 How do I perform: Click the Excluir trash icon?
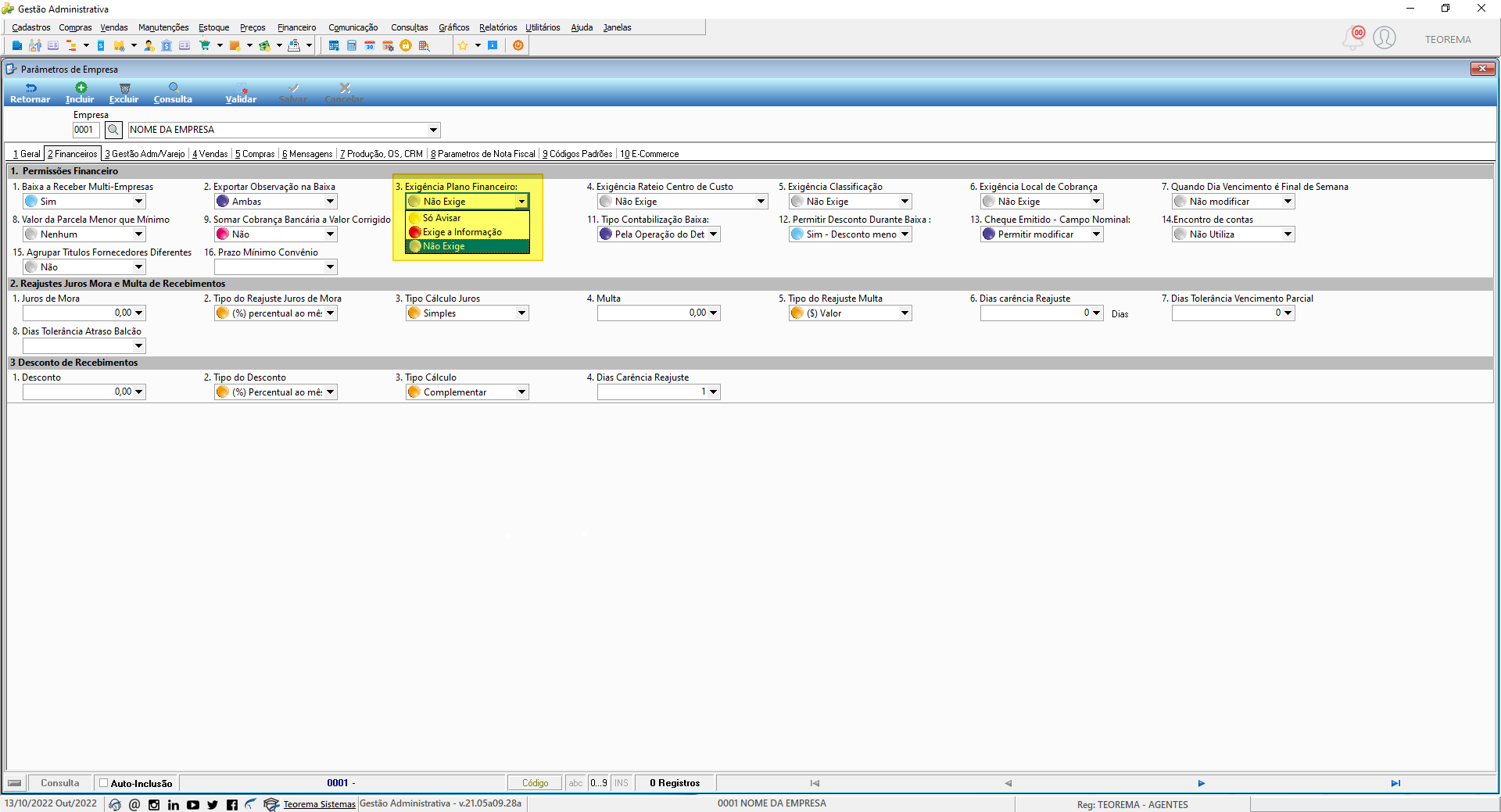pyautogui.click(x=124, y=88)
